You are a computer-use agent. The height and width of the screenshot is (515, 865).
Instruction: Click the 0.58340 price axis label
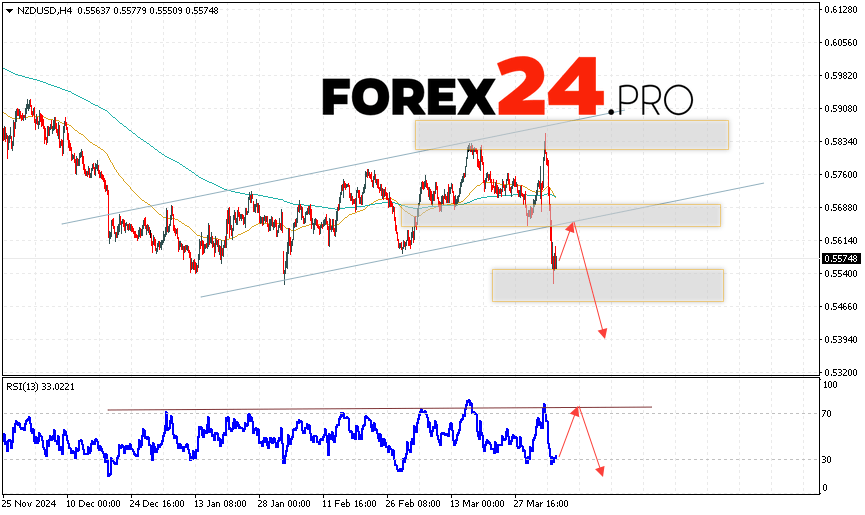841,141
